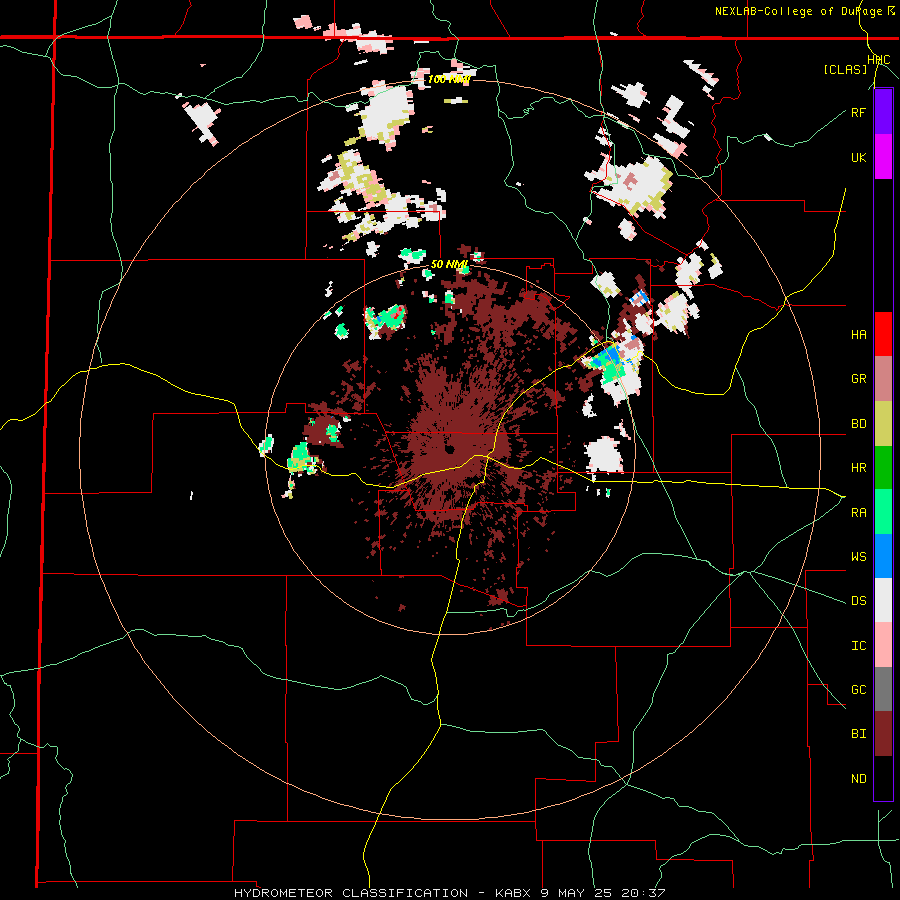Click the IC legend label
900x900 pixels.
click(x=858, y=646)
